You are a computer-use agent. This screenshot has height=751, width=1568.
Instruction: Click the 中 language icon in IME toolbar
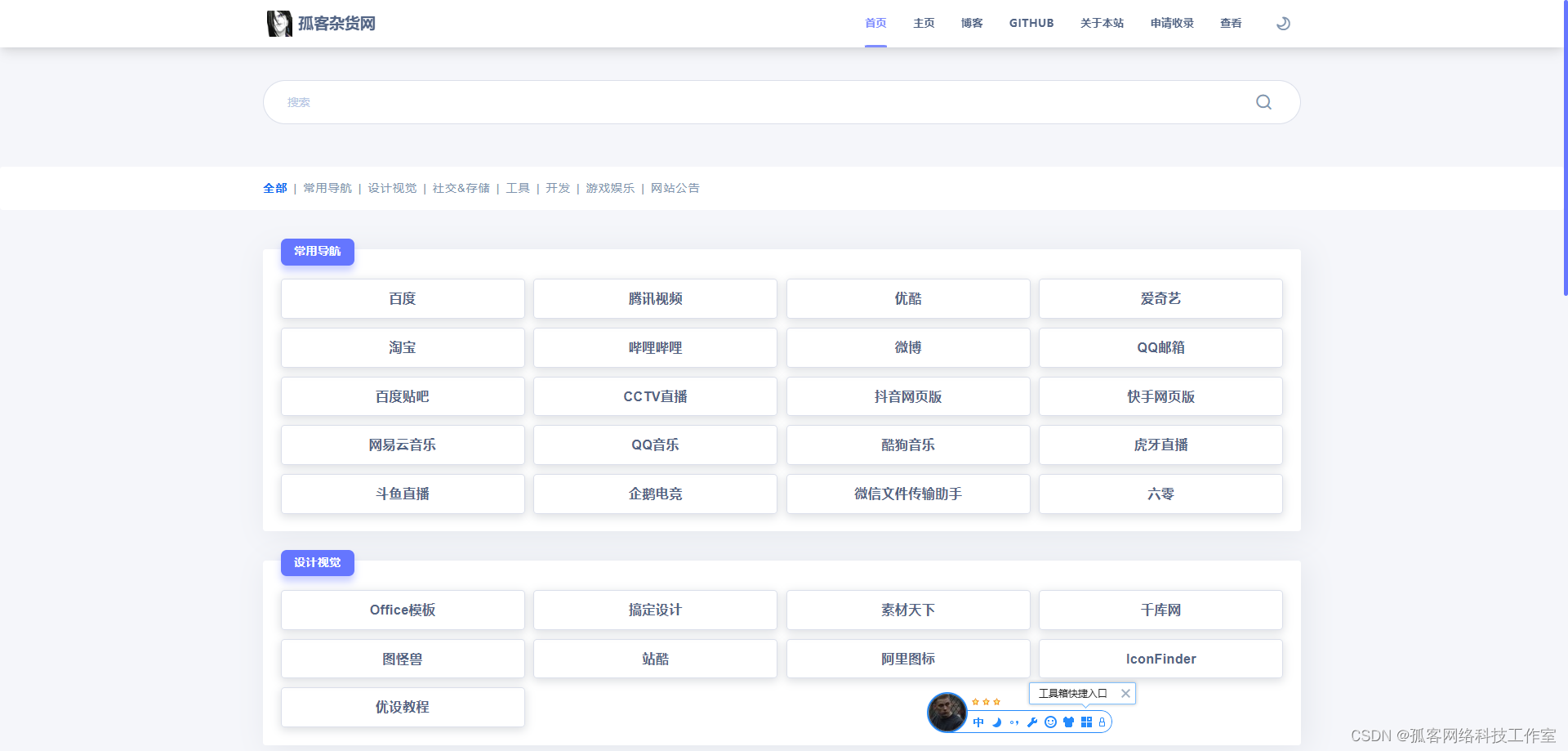[x=978, y=722]
